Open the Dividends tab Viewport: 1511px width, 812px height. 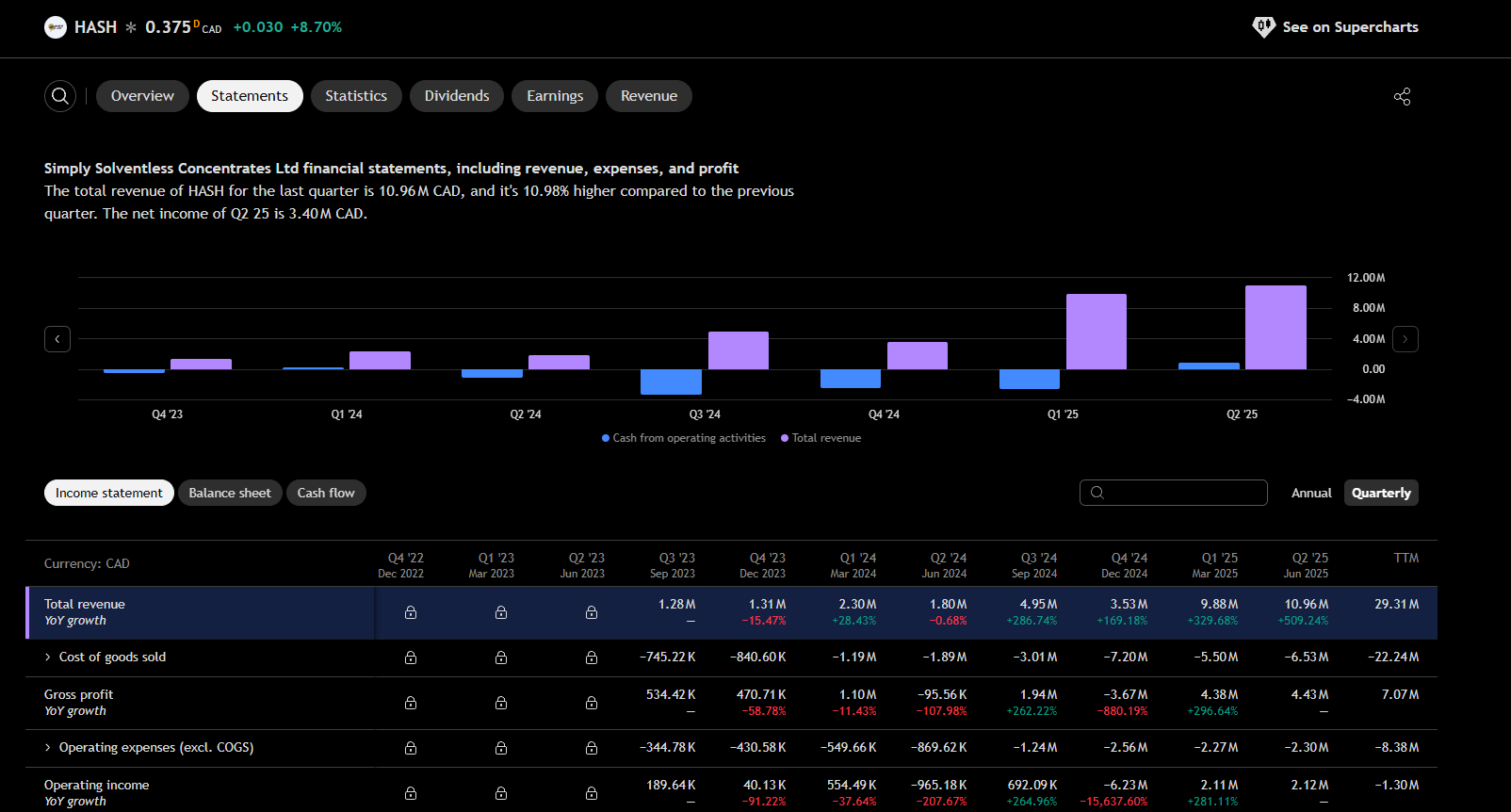point(457,96)
